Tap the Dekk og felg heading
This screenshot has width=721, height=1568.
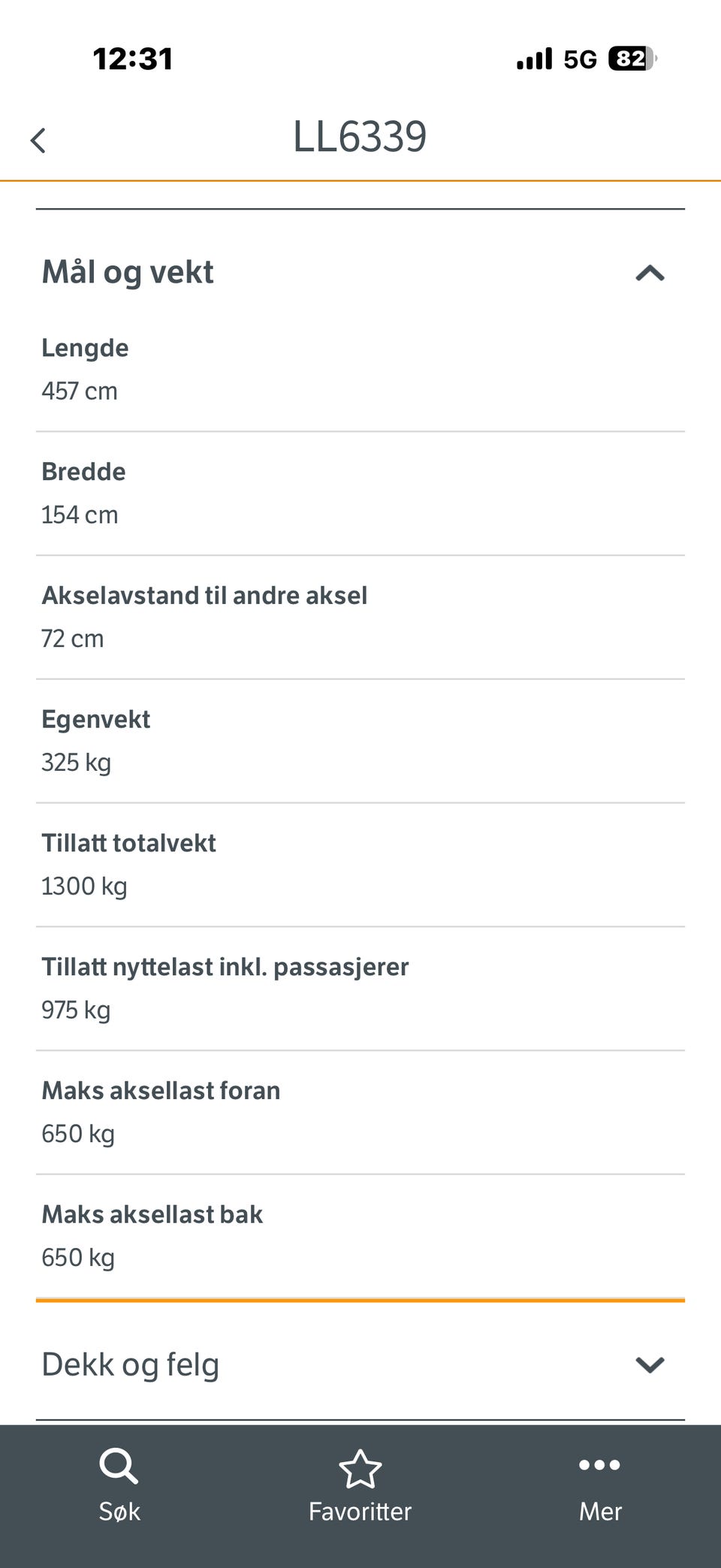131,1364
